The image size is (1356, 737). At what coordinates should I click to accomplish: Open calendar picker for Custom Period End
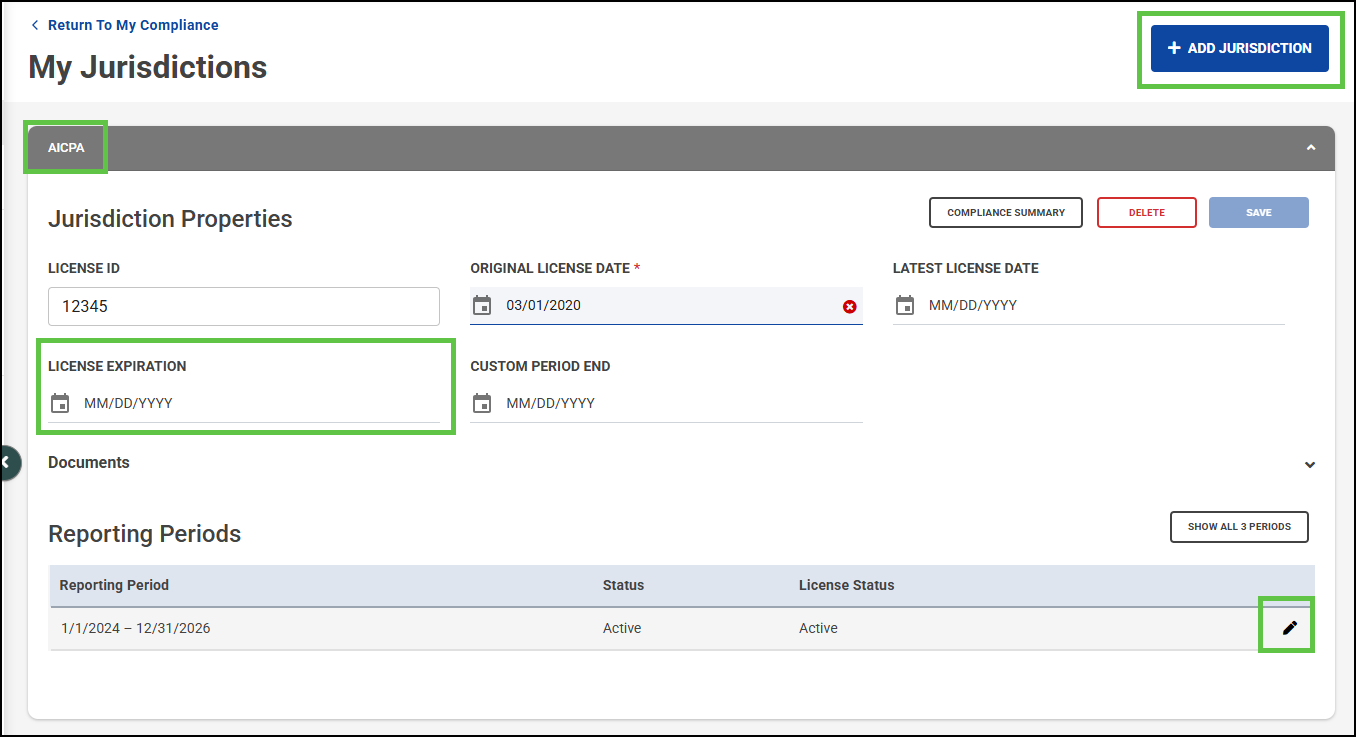point(482,404)
